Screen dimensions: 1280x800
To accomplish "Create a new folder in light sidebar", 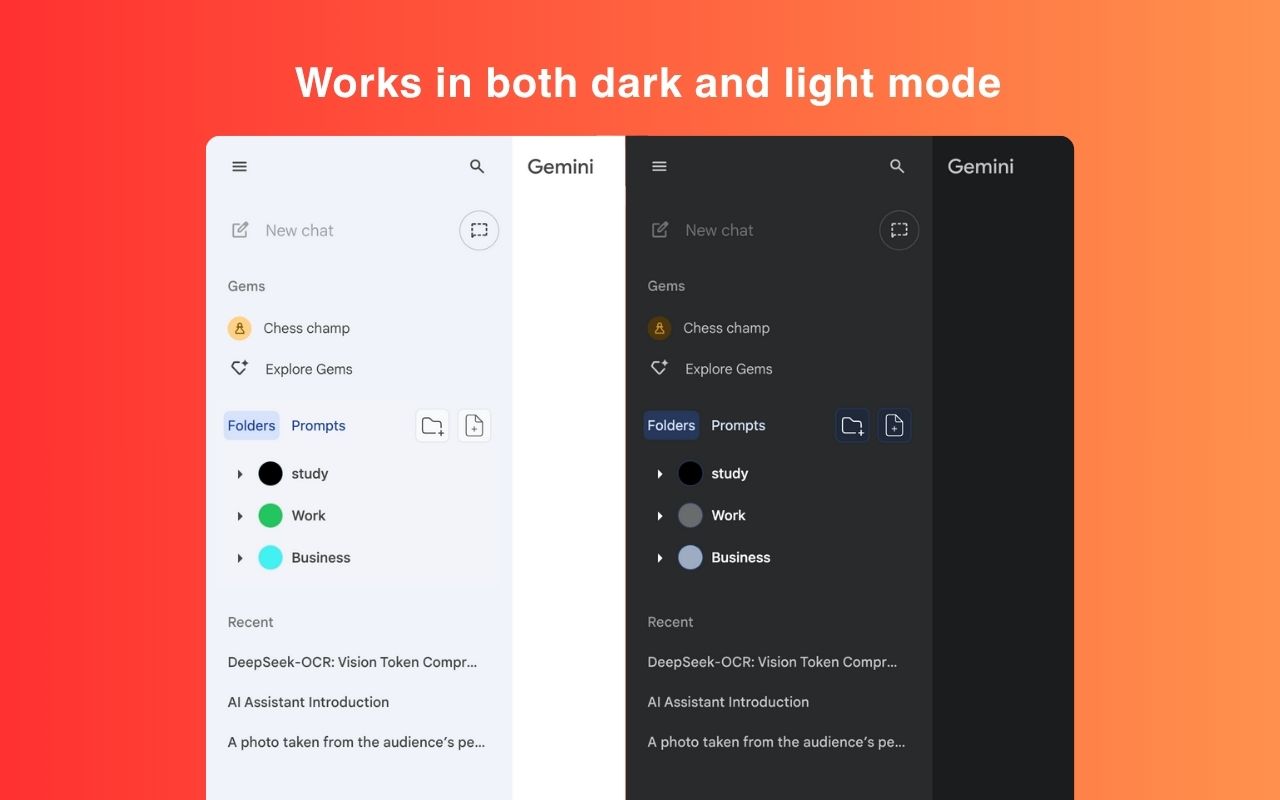I will click(x=432, y=425).
